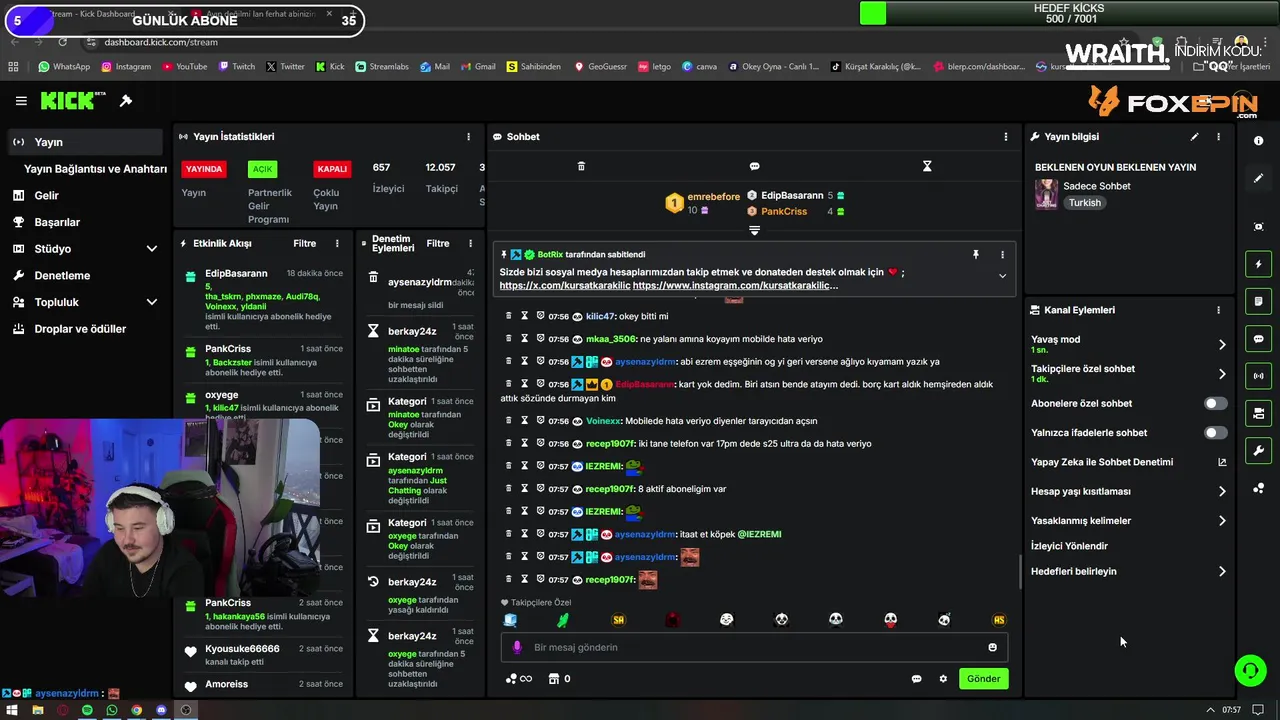This screenshot has width=1280, height=720.
Task: Click the pin icon beside the Kick logo
Action: [126, 101]
